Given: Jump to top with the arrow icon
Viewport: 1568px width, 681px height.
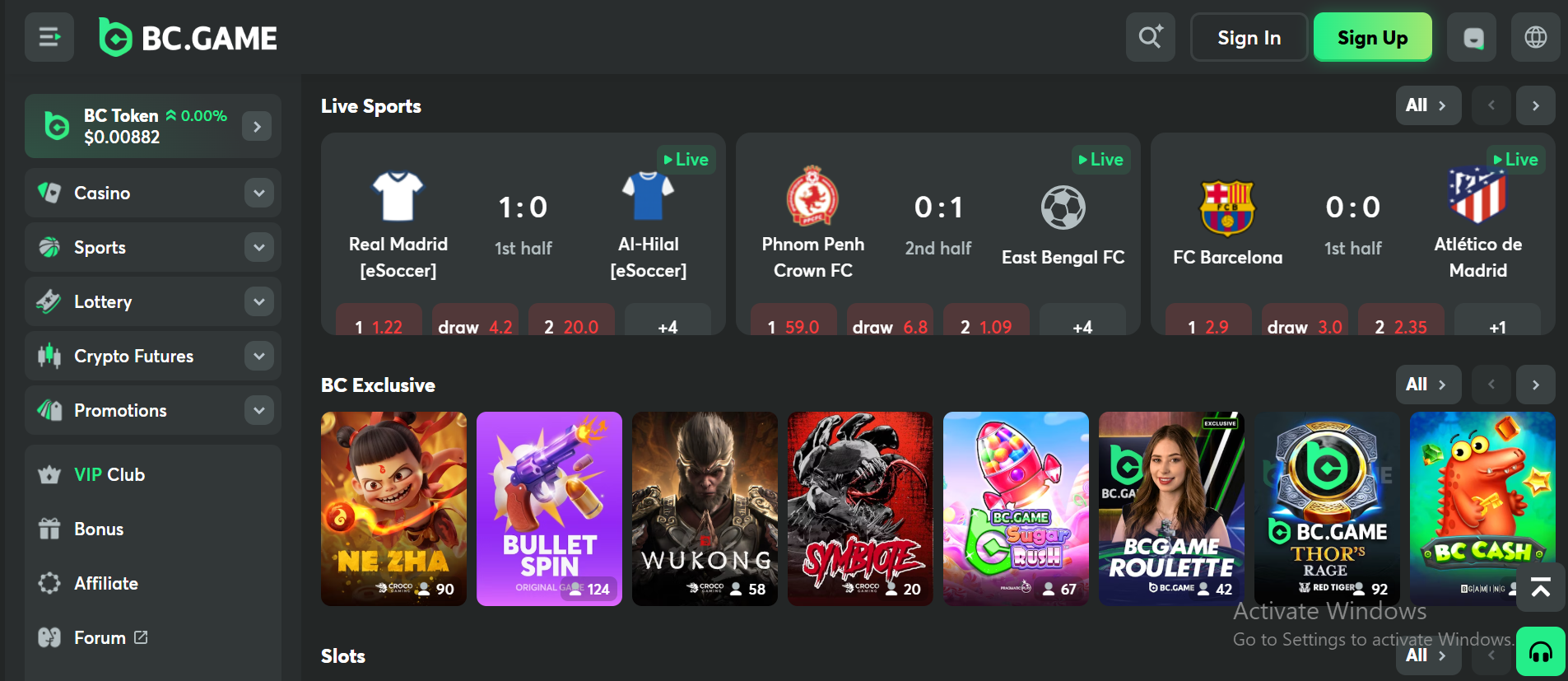Looking at the screenshot, I should tap(1541, 587).
